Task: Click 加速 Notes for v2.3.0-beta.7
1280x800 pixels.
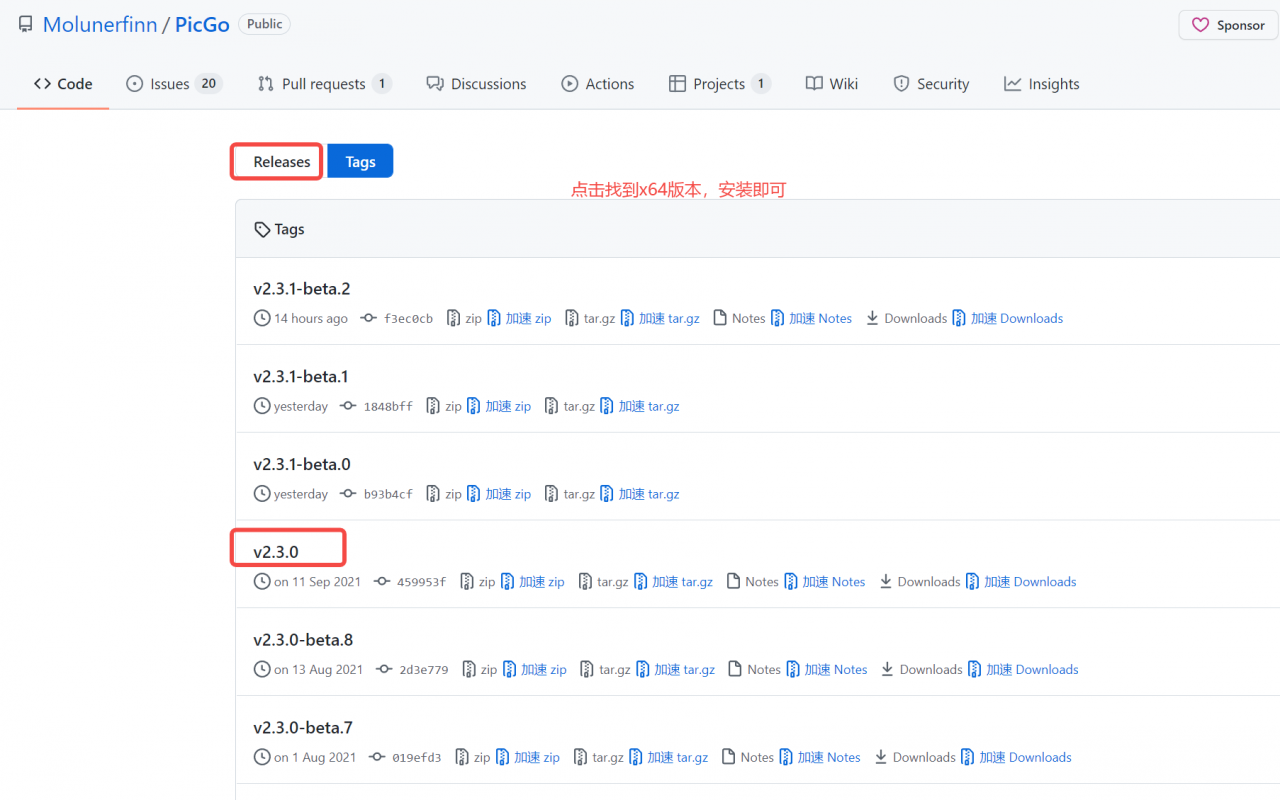Action: pyautogui.click(x=820, y=758)
